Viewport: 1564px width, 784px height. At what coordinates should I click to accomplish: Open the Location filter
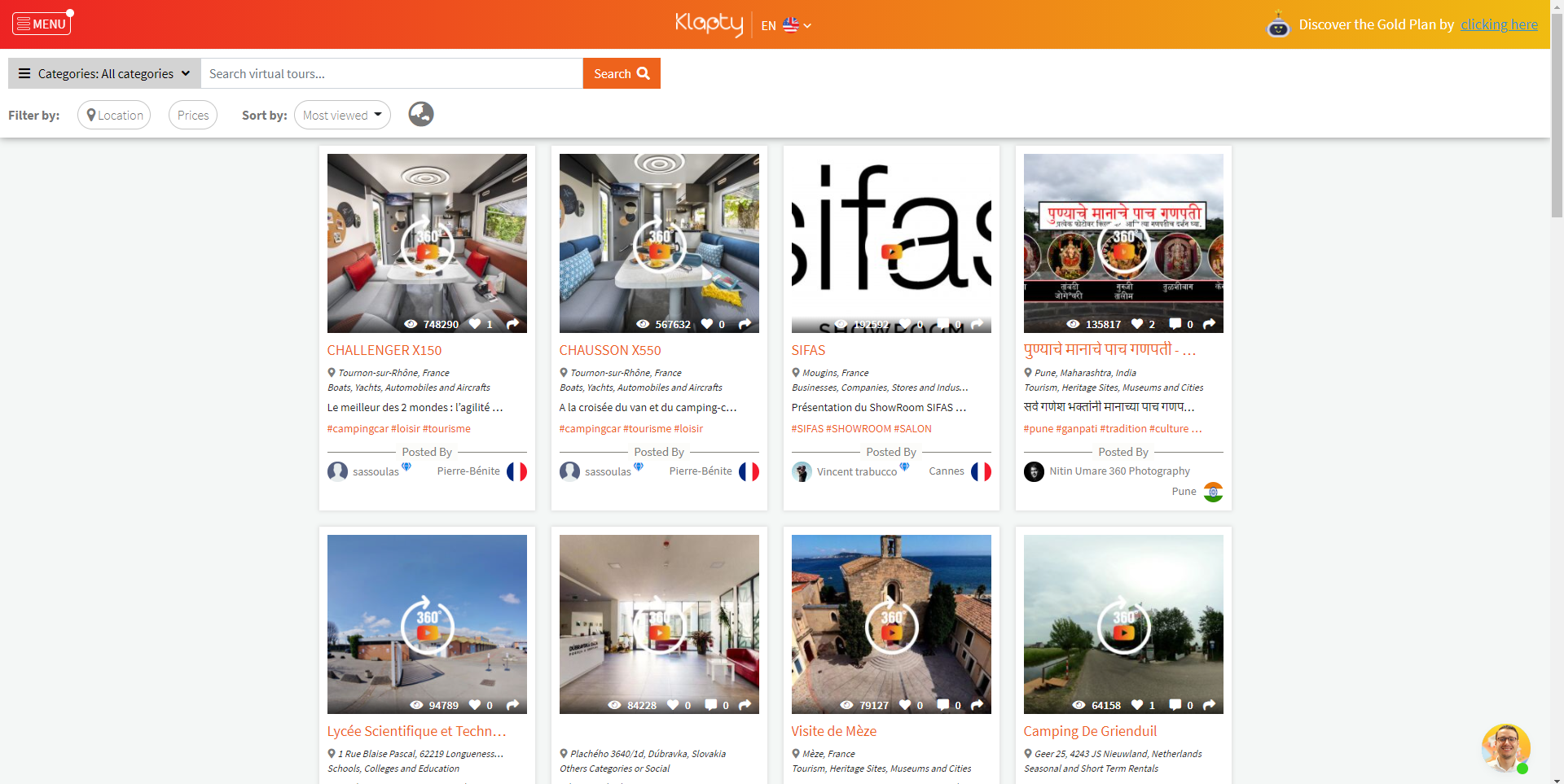point(114,115)
